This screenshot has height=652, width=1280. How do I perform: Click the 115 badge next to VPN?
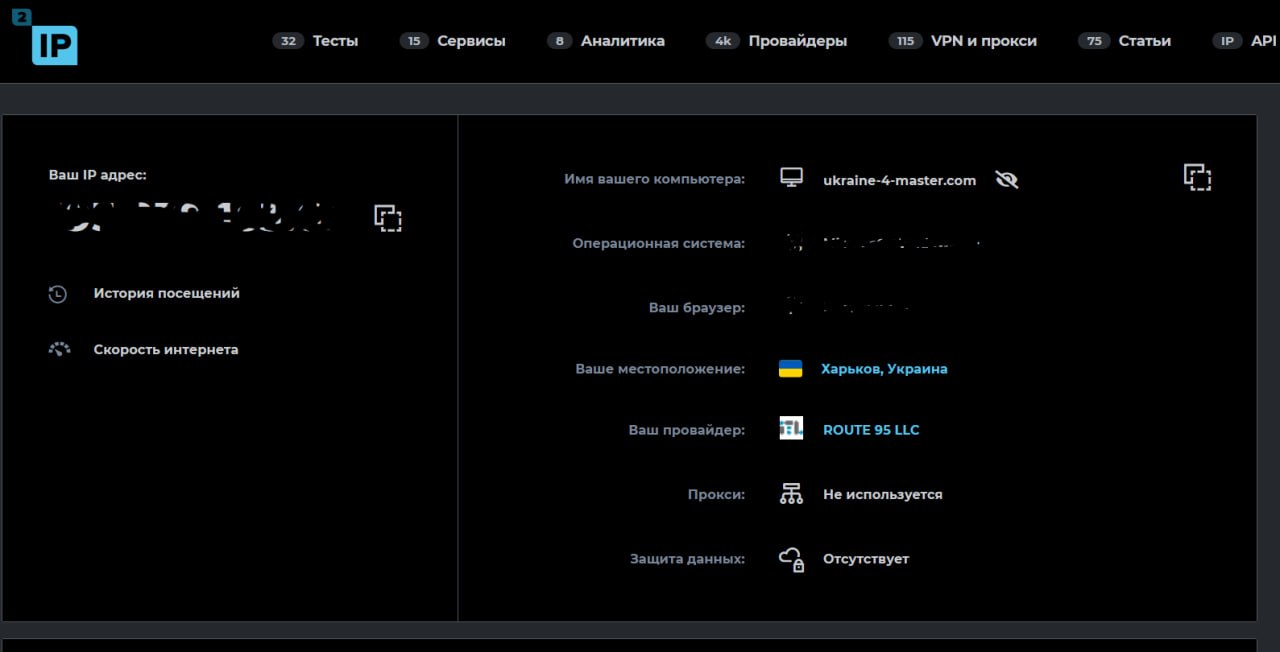(x=905, y=41)
